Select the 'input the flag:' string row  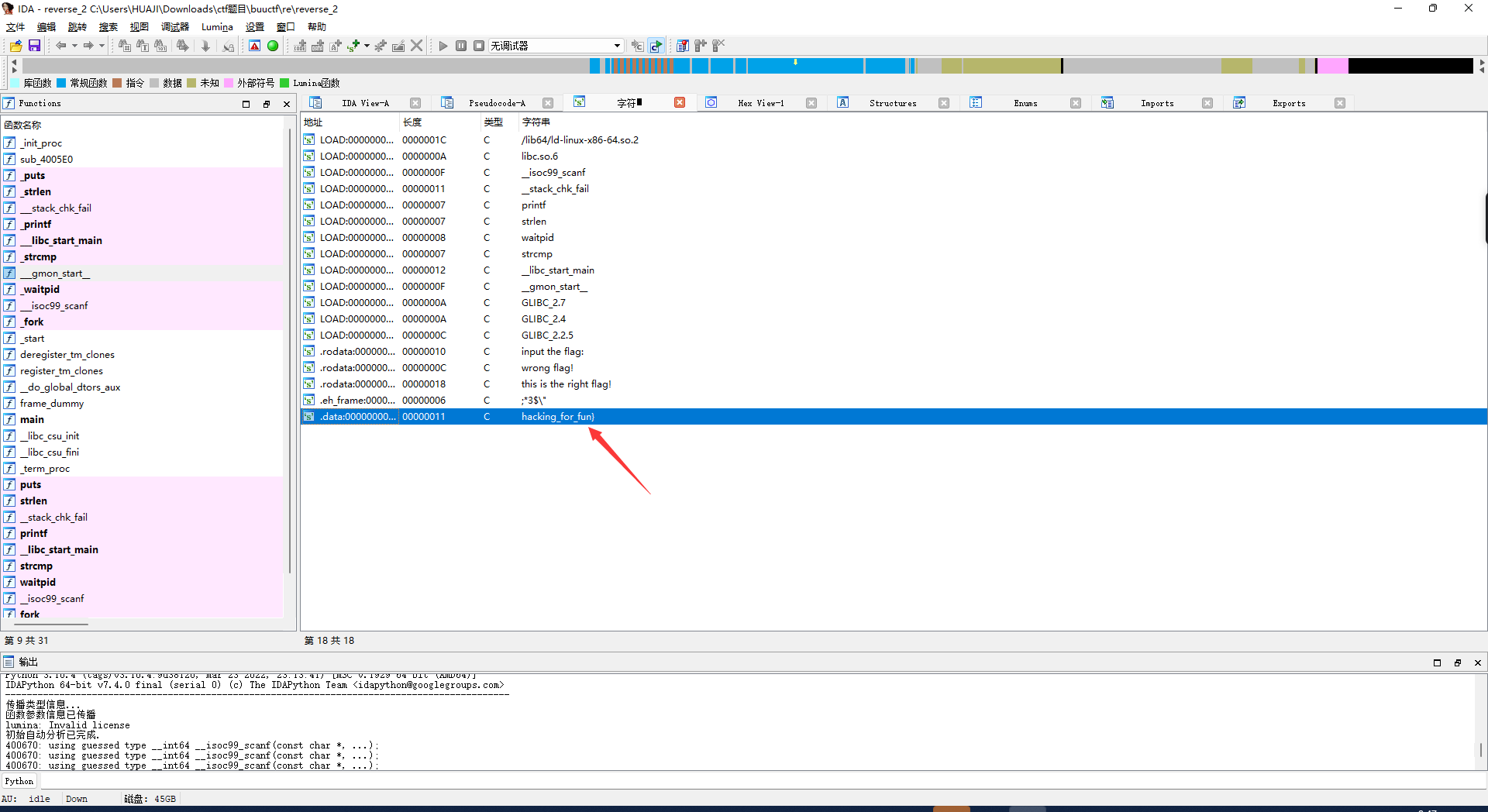coord(894,351)
